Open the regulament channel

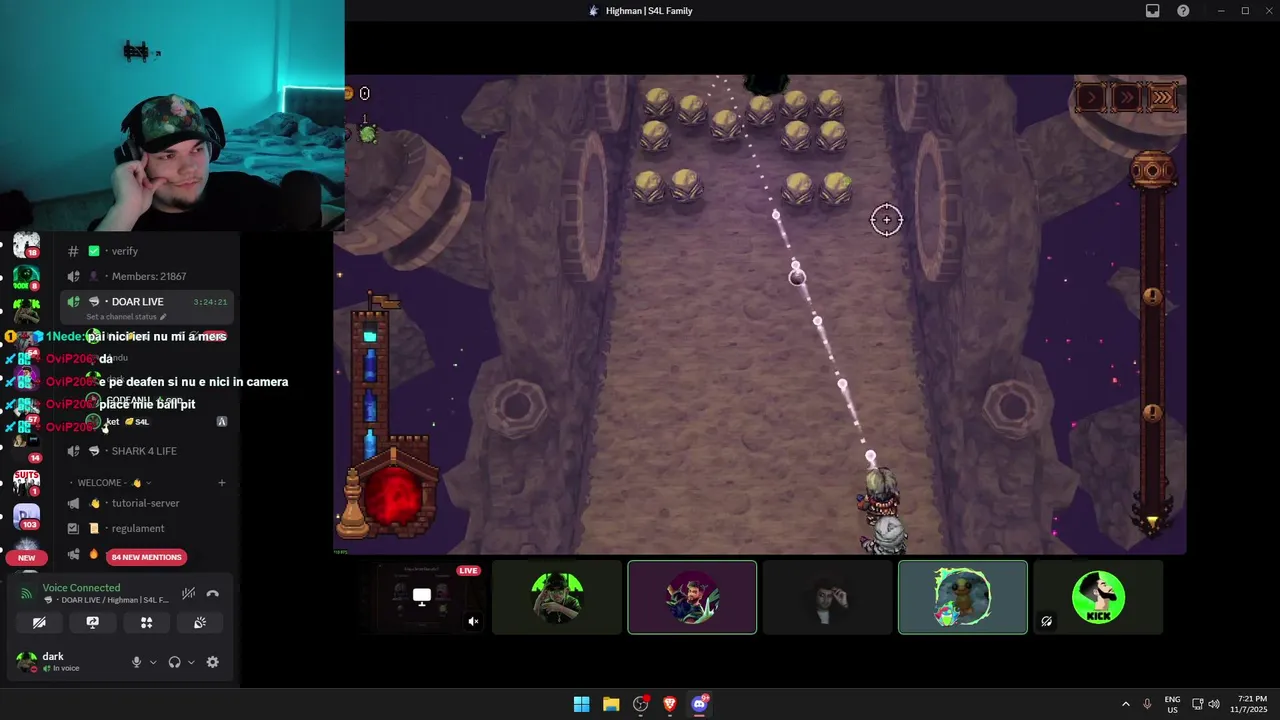click(x=145, y=528)
